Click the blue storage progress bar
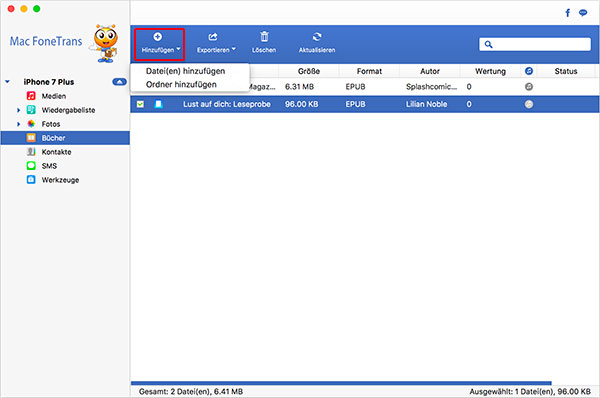Screen dimensions: 600x398 pos(341,383)
